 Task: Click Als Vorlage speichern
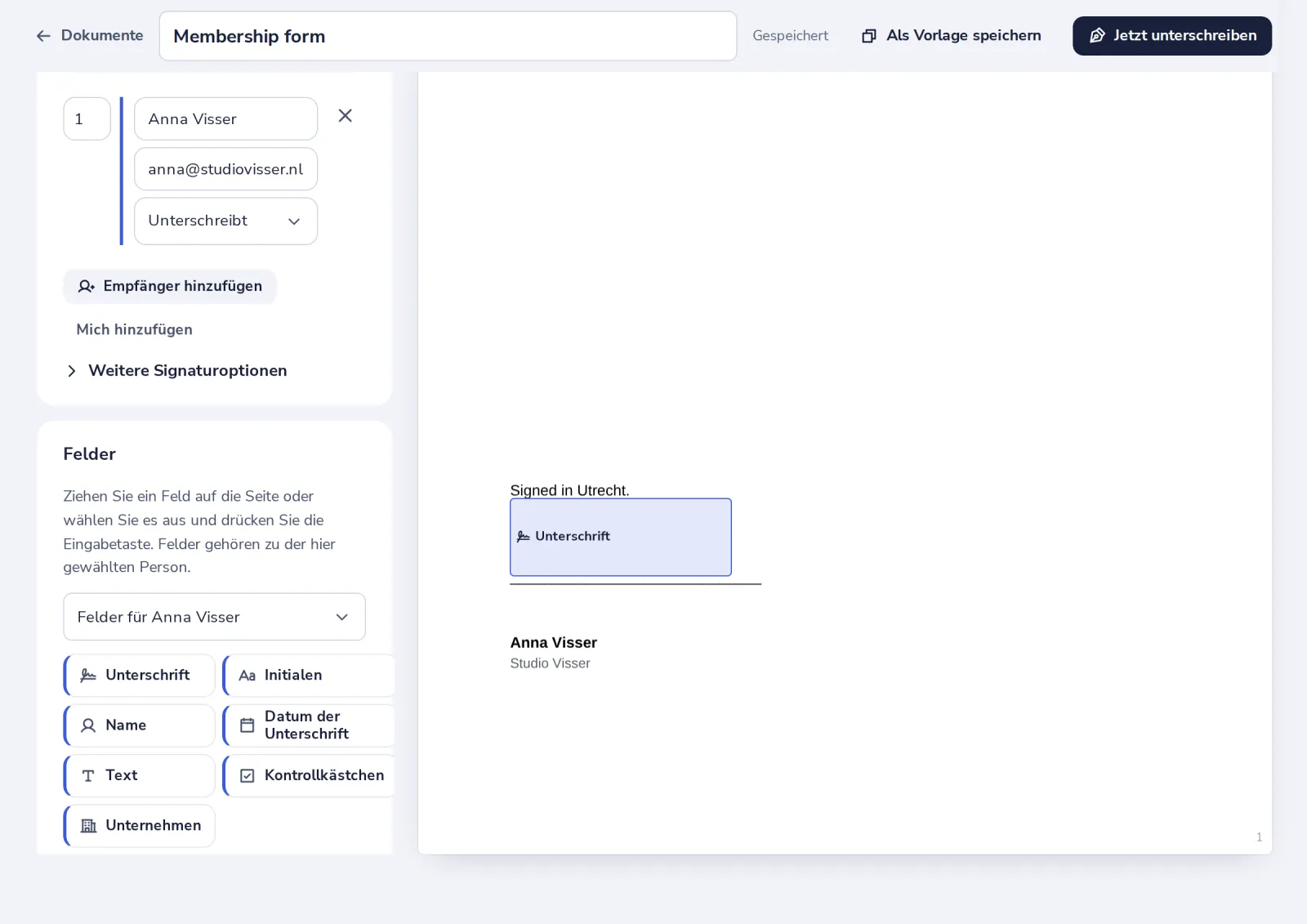tap(952, 36)
